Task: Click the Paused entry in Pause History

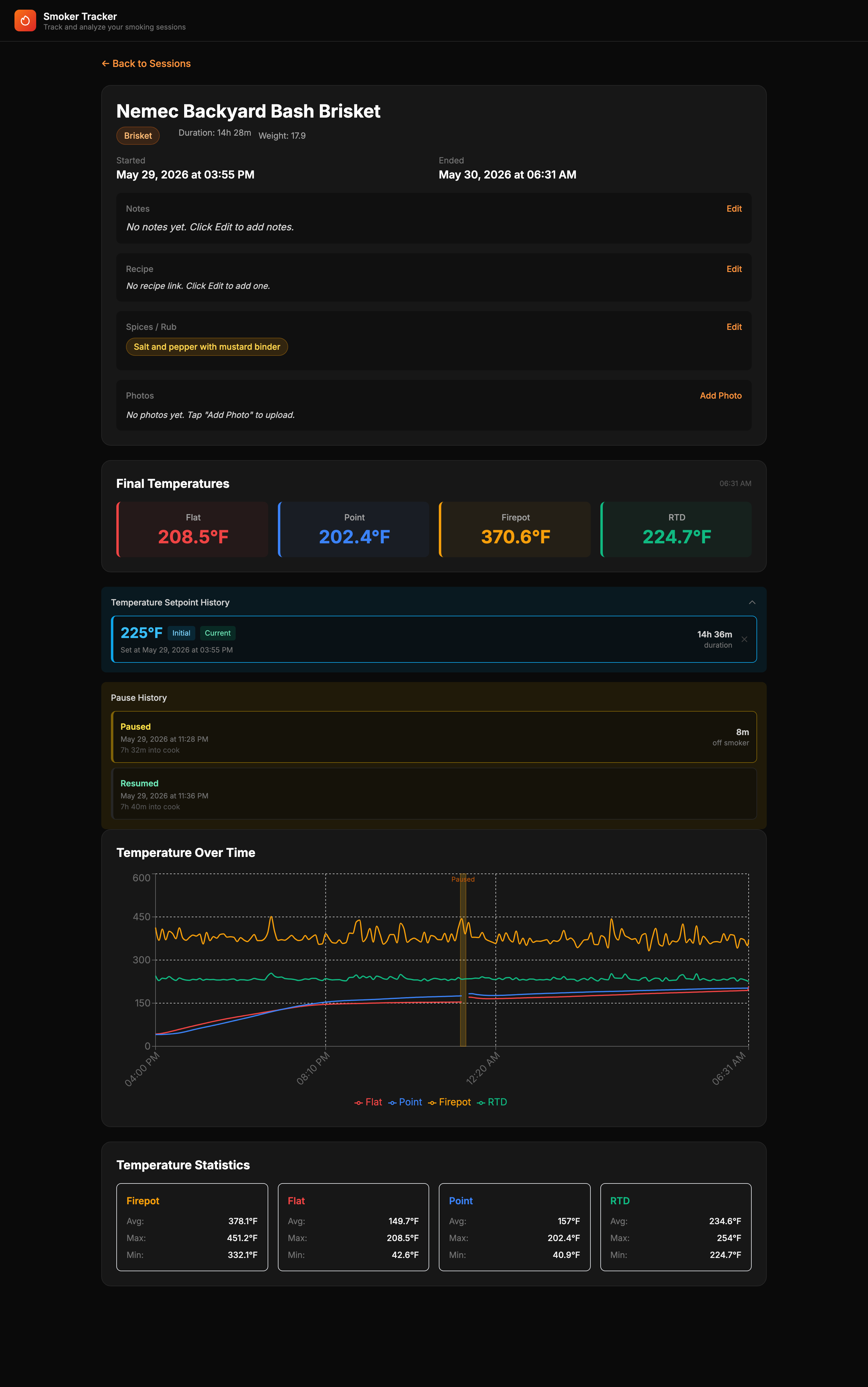Action: 434,738
